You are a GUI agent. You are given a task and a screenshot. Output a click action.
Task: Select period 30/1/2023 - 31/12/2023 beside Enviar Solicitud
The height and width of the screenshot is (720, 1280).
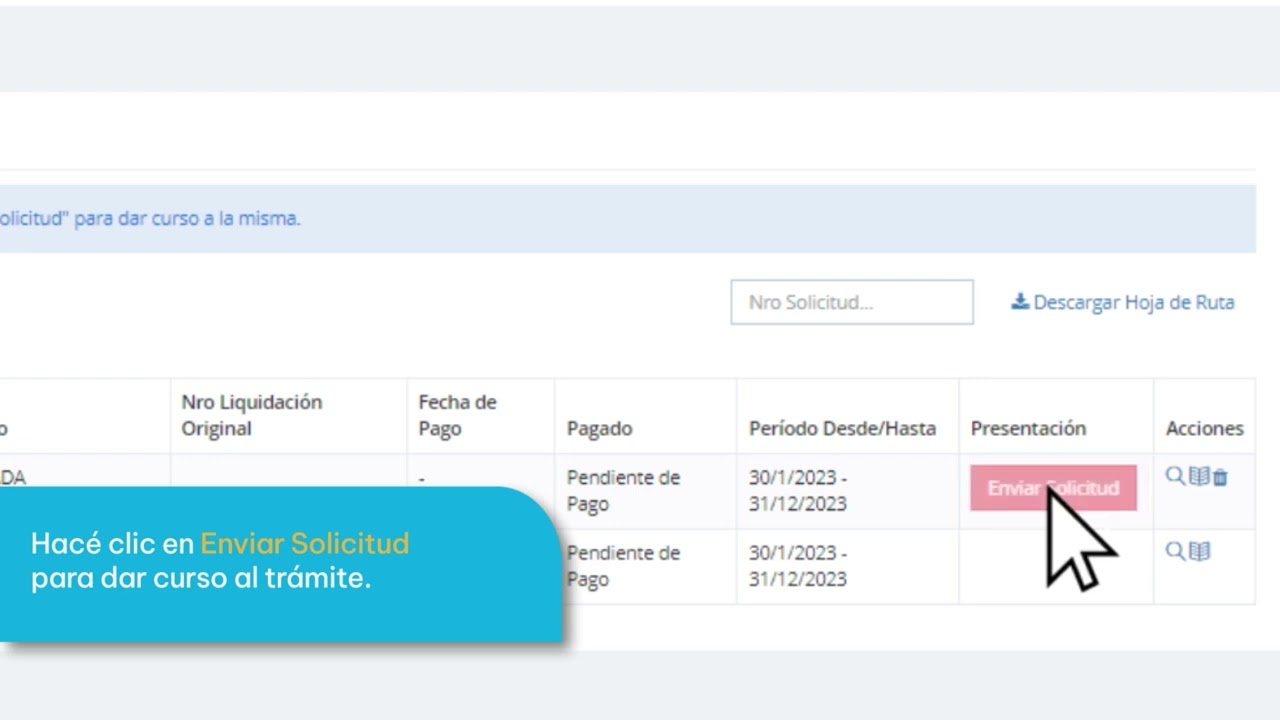coord(798,491)
